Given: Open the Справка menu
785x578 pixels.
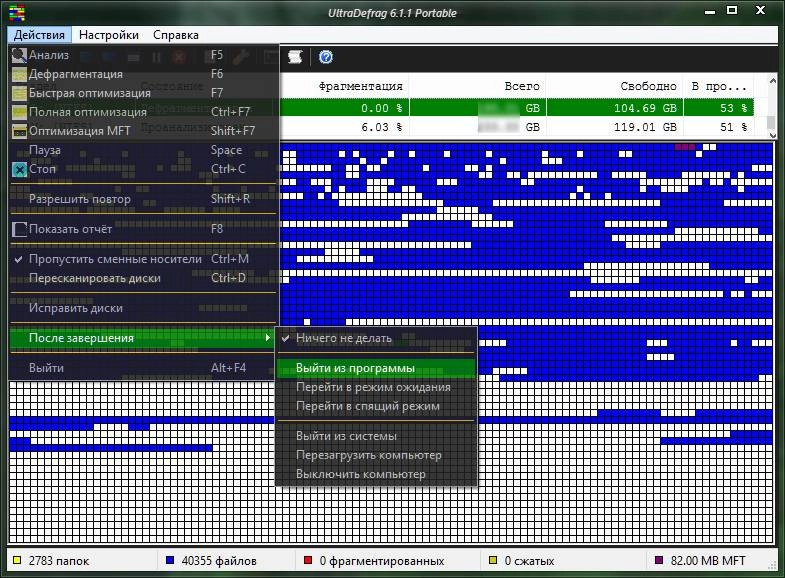Looking at the screenshot, I should pyautogui.click(x=176, y=35).
